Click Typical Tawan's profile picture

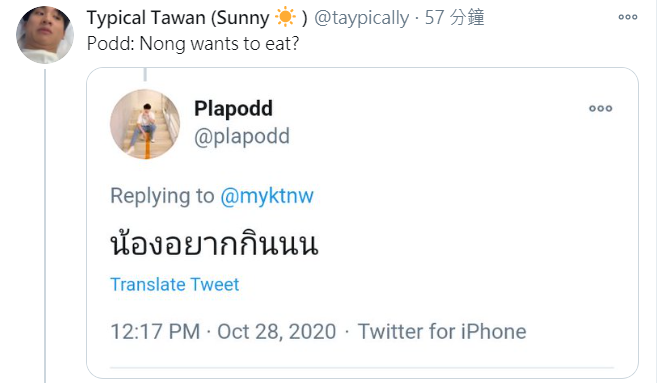click(45, 35)
